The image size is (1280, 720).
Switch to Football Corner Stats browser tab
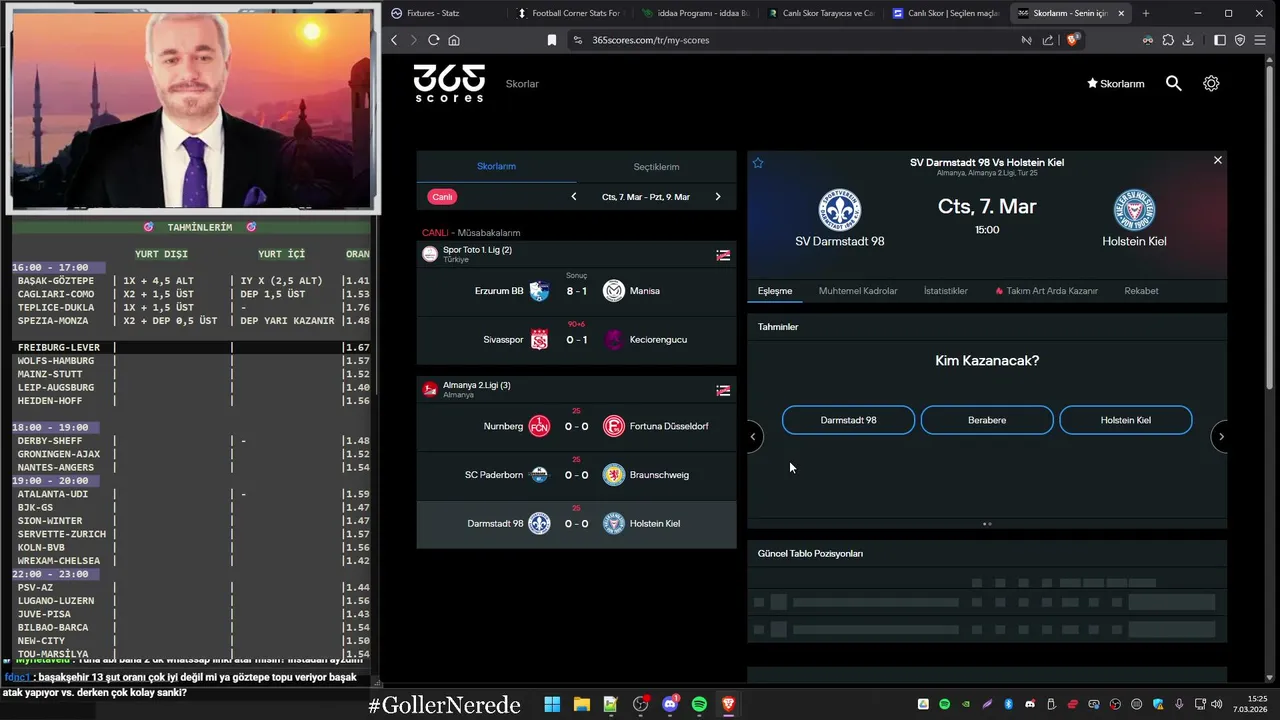click(568, 13)
